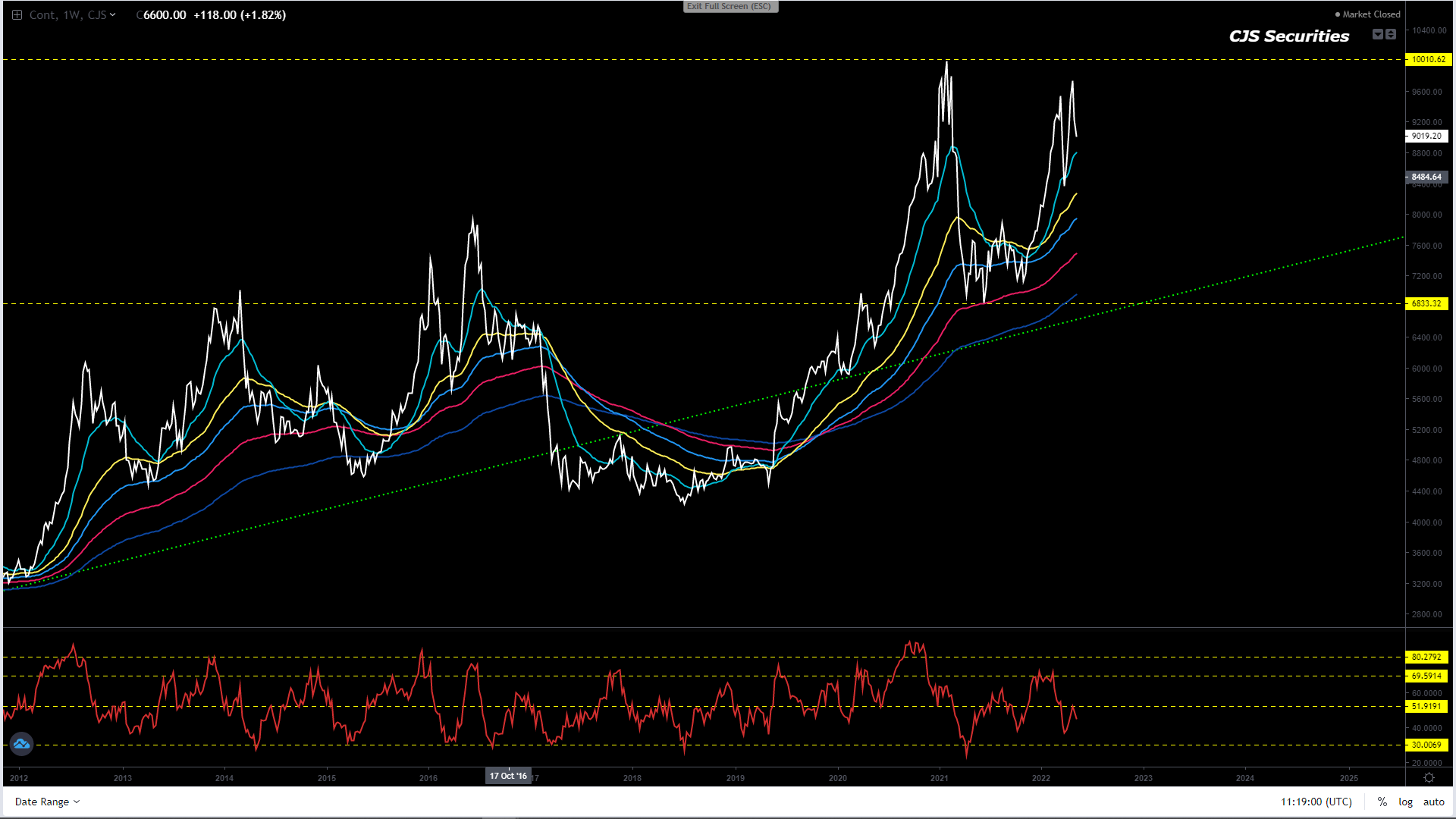Open chart settings gear icon
The image size is (1456, 819).
click(1429, 778)
